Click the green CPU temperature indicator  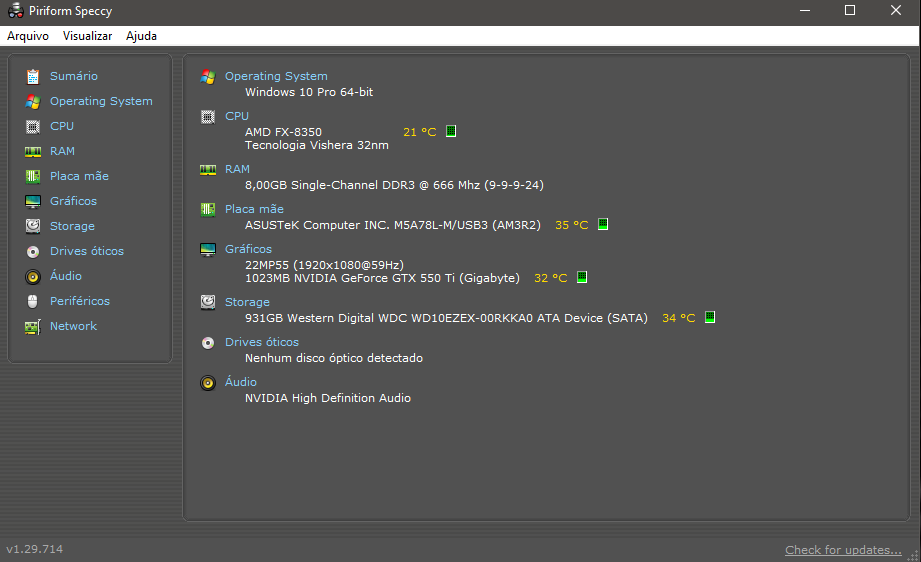click(x=451, y=131)
